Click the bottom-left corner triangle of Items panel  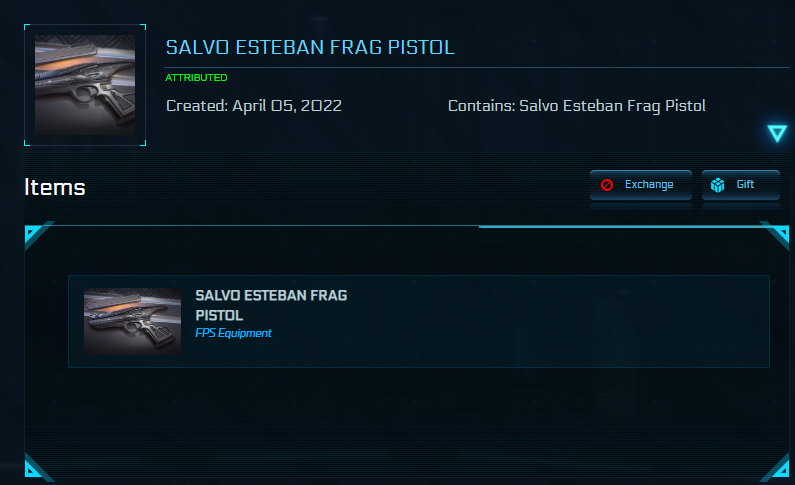pyautogui.click(x=33, y=468)
